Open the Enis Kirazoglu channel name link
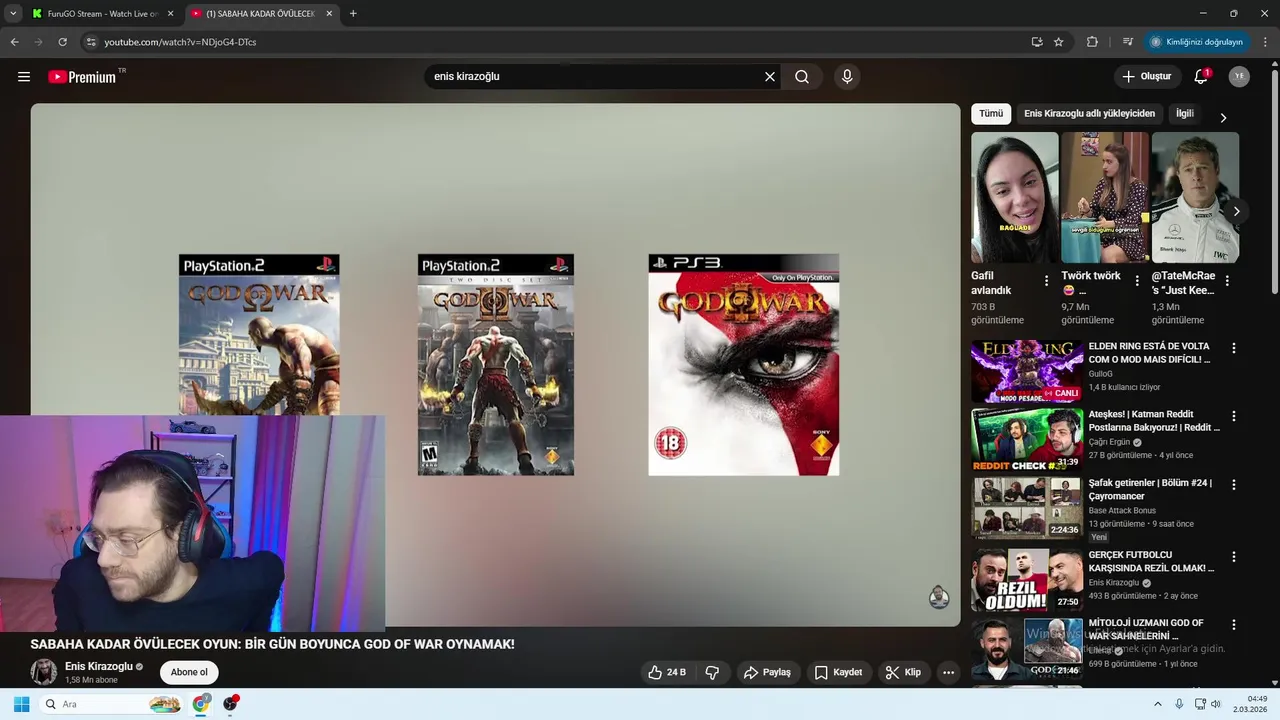 [x=99, y=667]
